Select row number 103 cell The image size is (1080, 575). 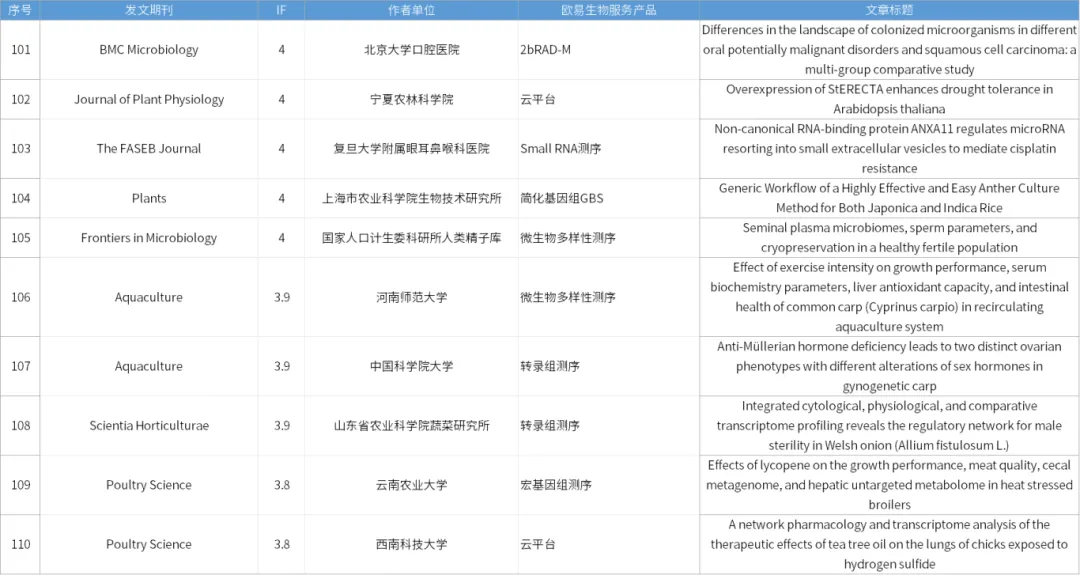(20, 149)
